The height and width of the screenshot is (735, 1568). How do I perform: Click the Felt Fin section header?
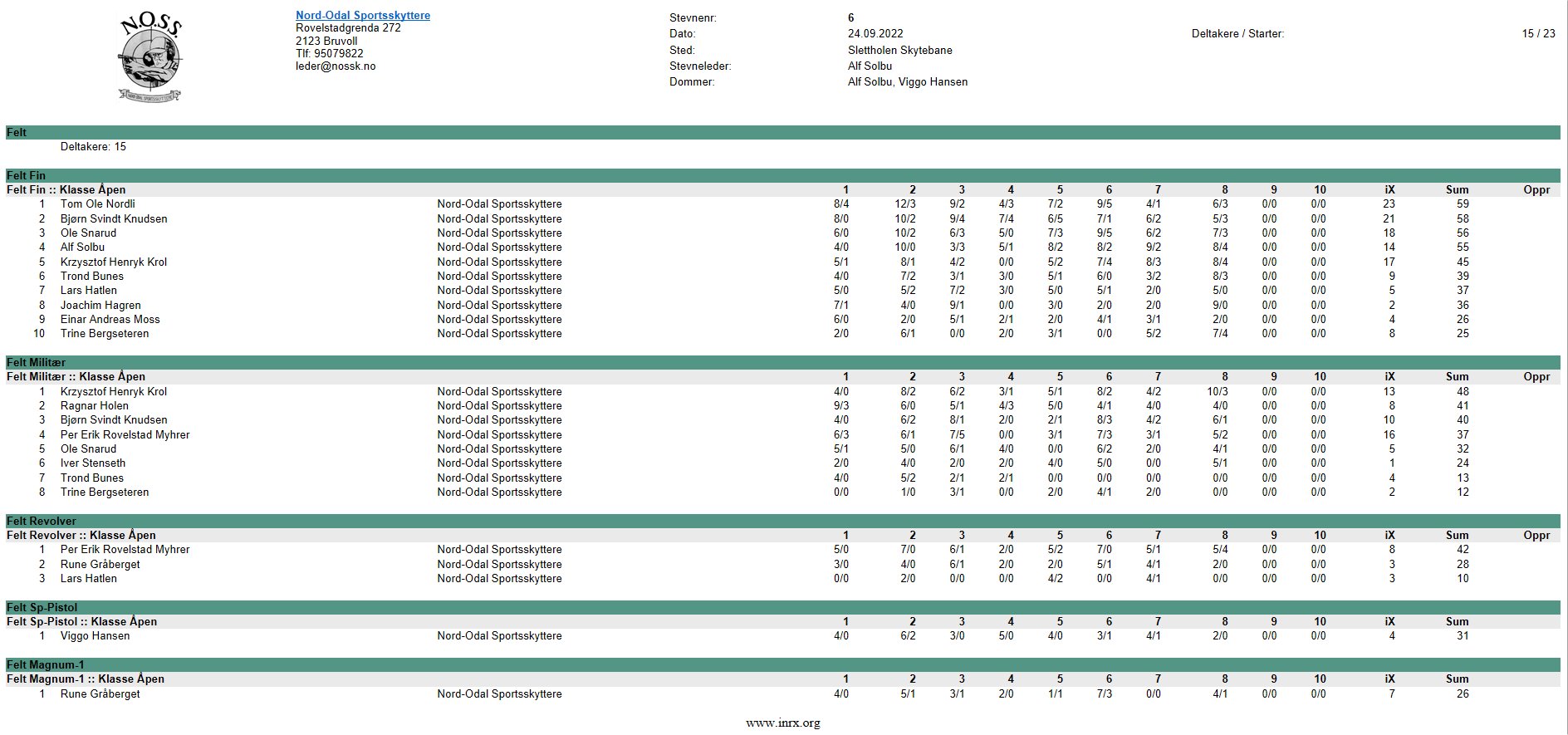point(783,176)
